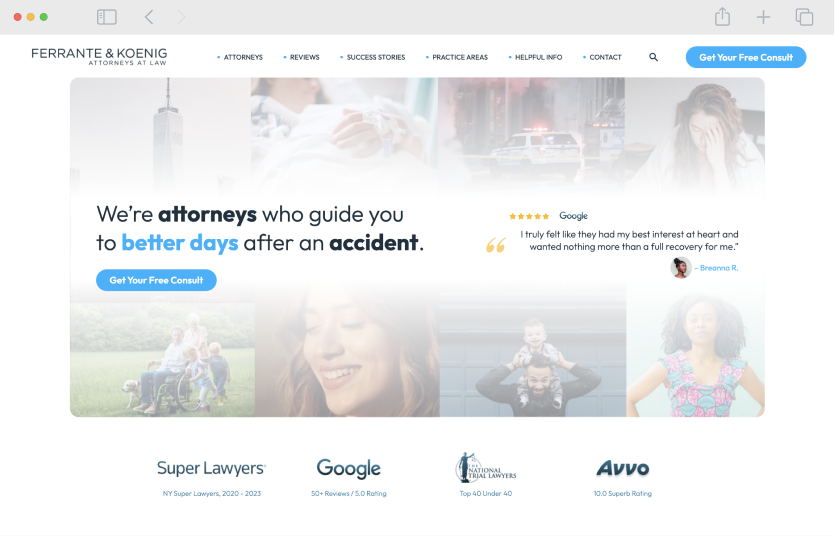This screenshot has height=536, width=835.
Task: Open the browser share icon
Action: pos(722,16)
